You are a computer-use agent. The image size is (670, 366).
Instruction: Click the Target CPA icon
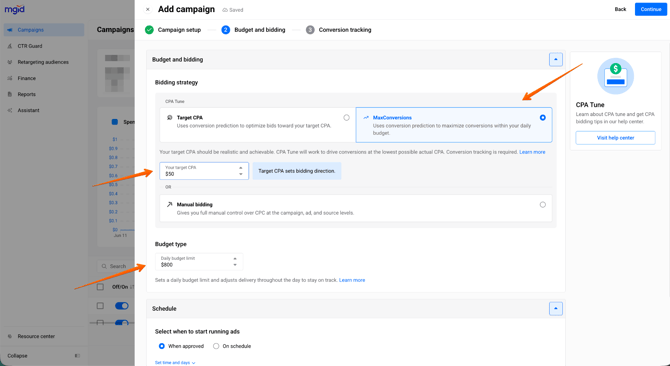170,117
